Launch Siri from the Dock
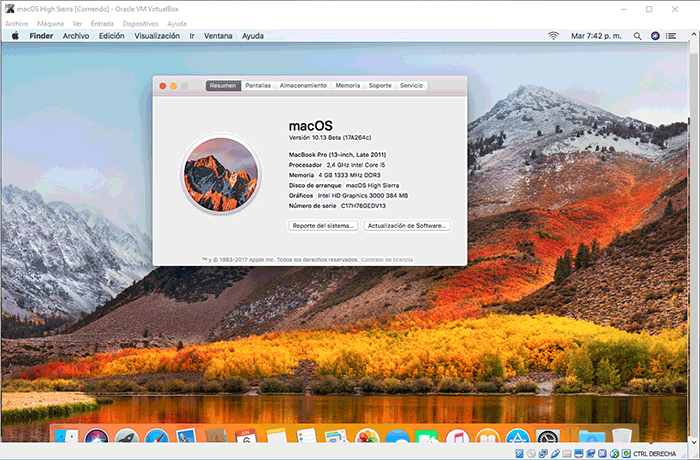This screenshot has height=460, width=700. tap(96, 436)
